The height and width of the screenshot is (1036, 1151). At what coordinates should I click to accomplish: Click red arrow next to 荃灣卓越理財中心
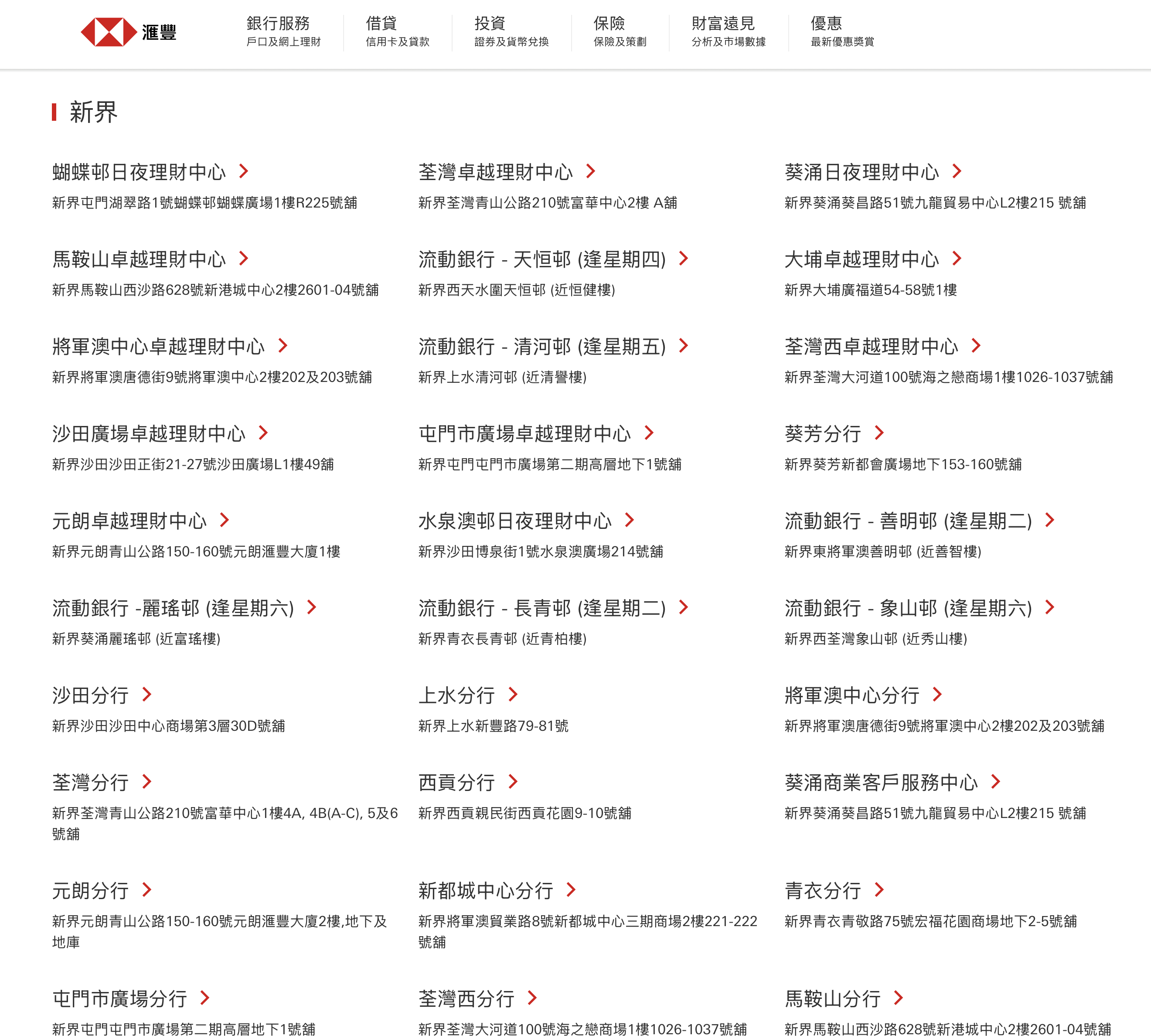[x=591, y=171]
